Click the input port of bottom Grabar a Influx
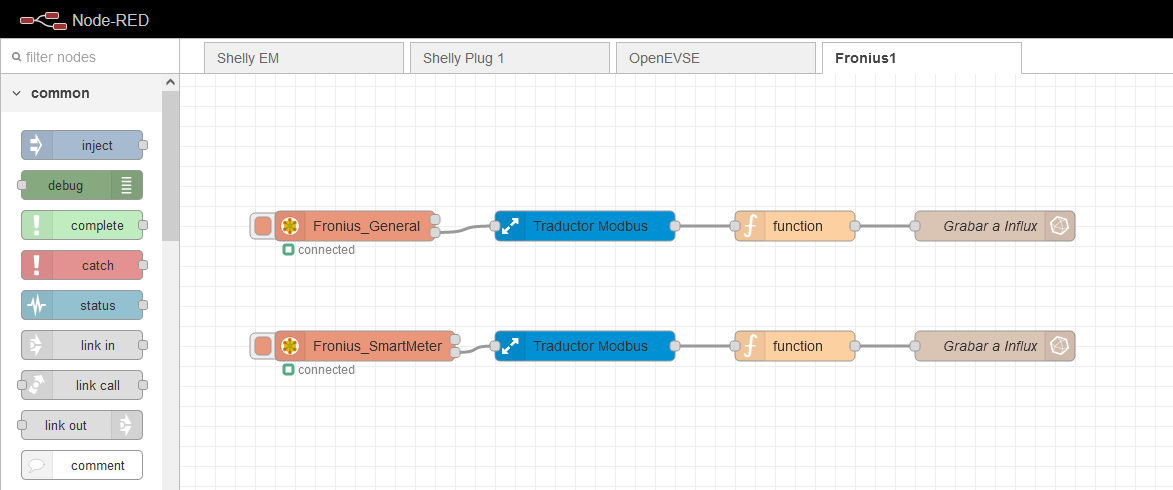The image size is (1173, 490). [x=915, y=346]
